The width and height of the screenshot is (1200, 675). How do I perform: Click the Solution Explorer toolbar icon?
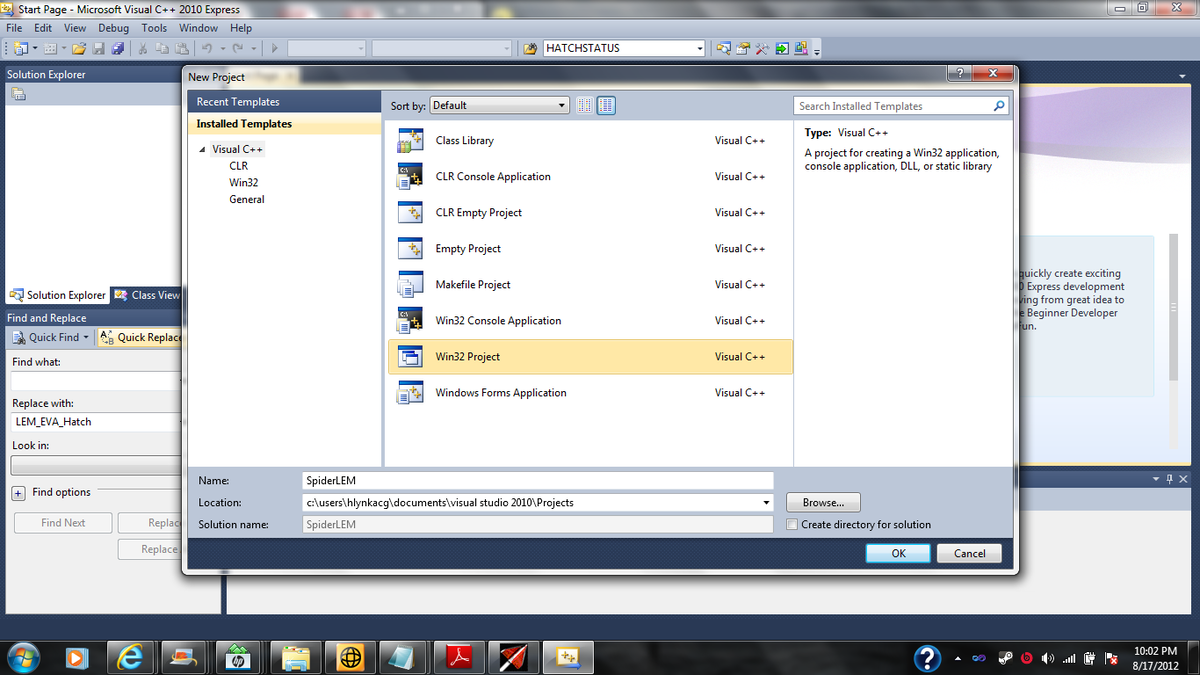click(724, 48)
